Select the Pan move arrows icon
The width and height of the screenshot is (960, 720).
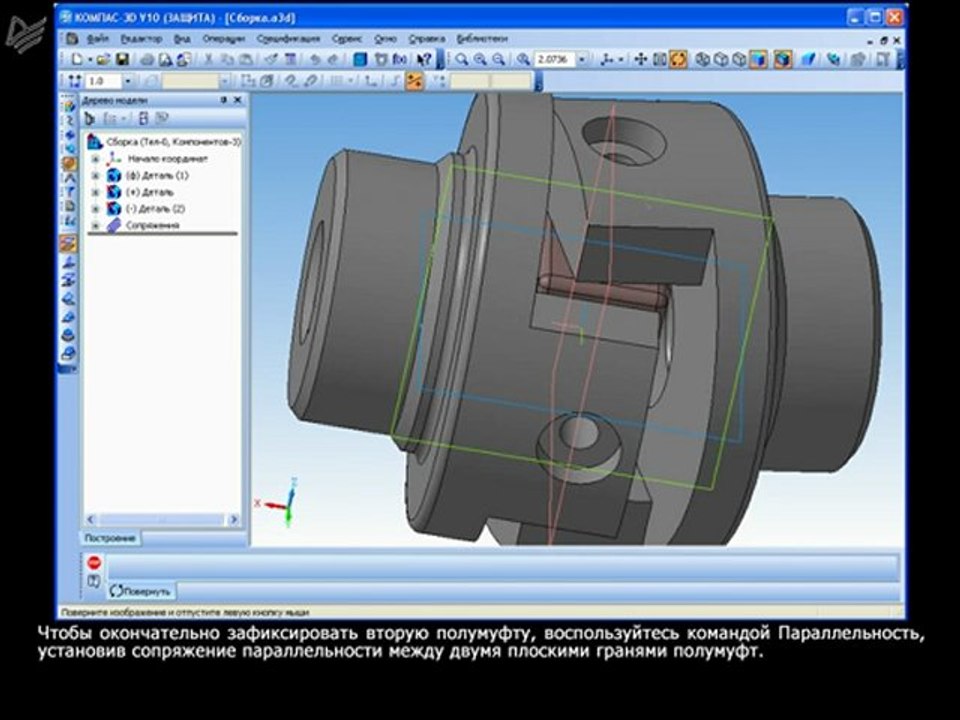[x=640, y=59]
